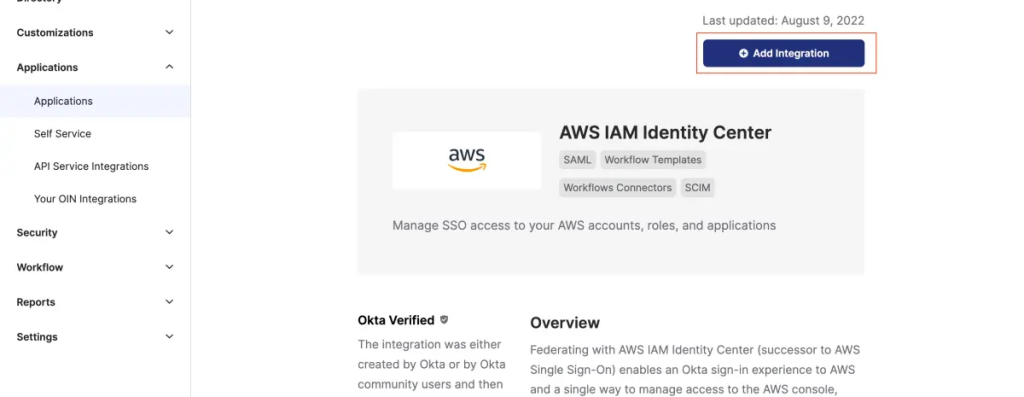Expand the Workflow section chevron
Viewport: 1024px width, 397px height.
point(169,267)
